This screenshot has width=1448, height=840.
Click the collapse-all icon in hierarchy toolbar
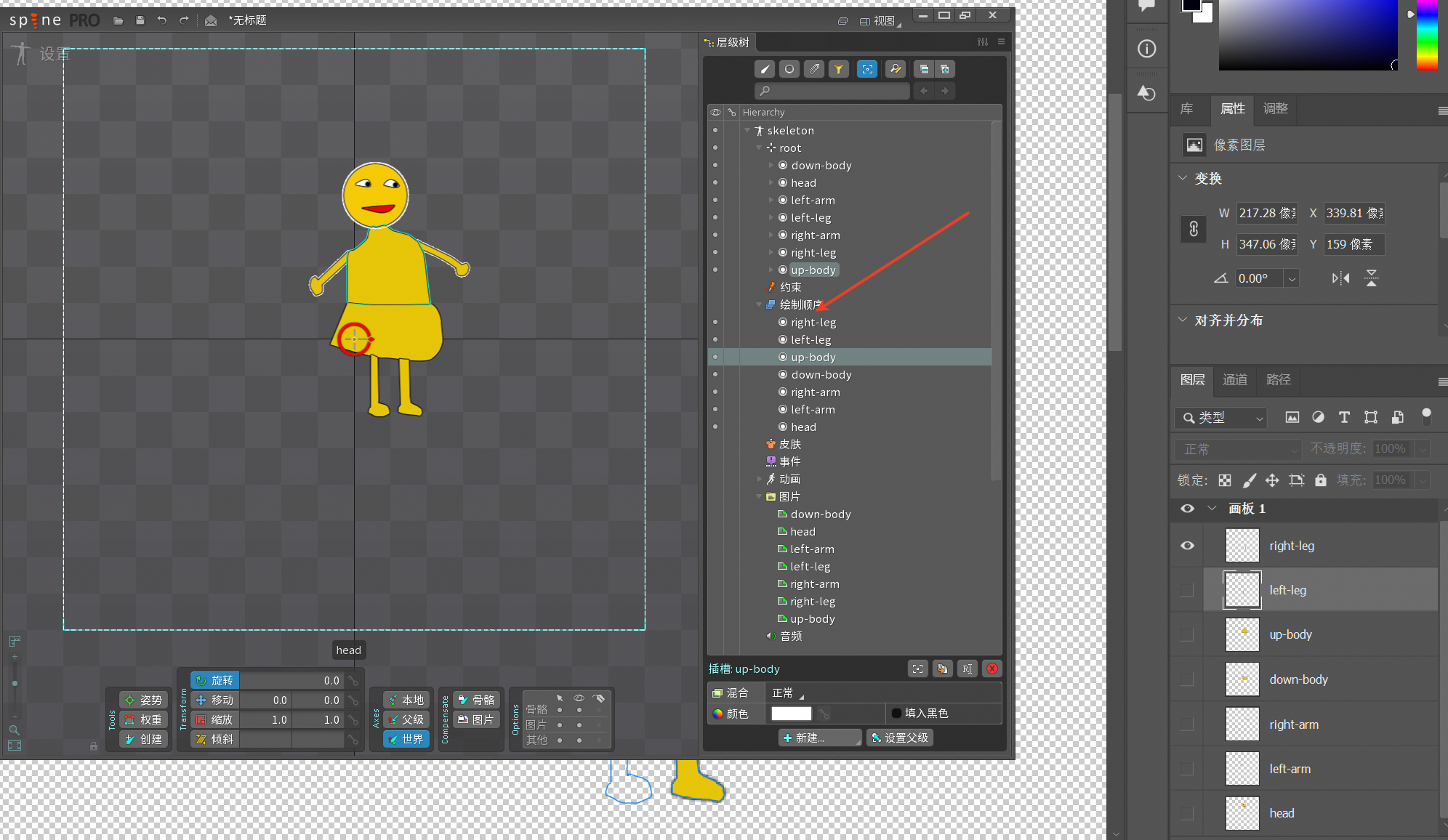(924, 69)
